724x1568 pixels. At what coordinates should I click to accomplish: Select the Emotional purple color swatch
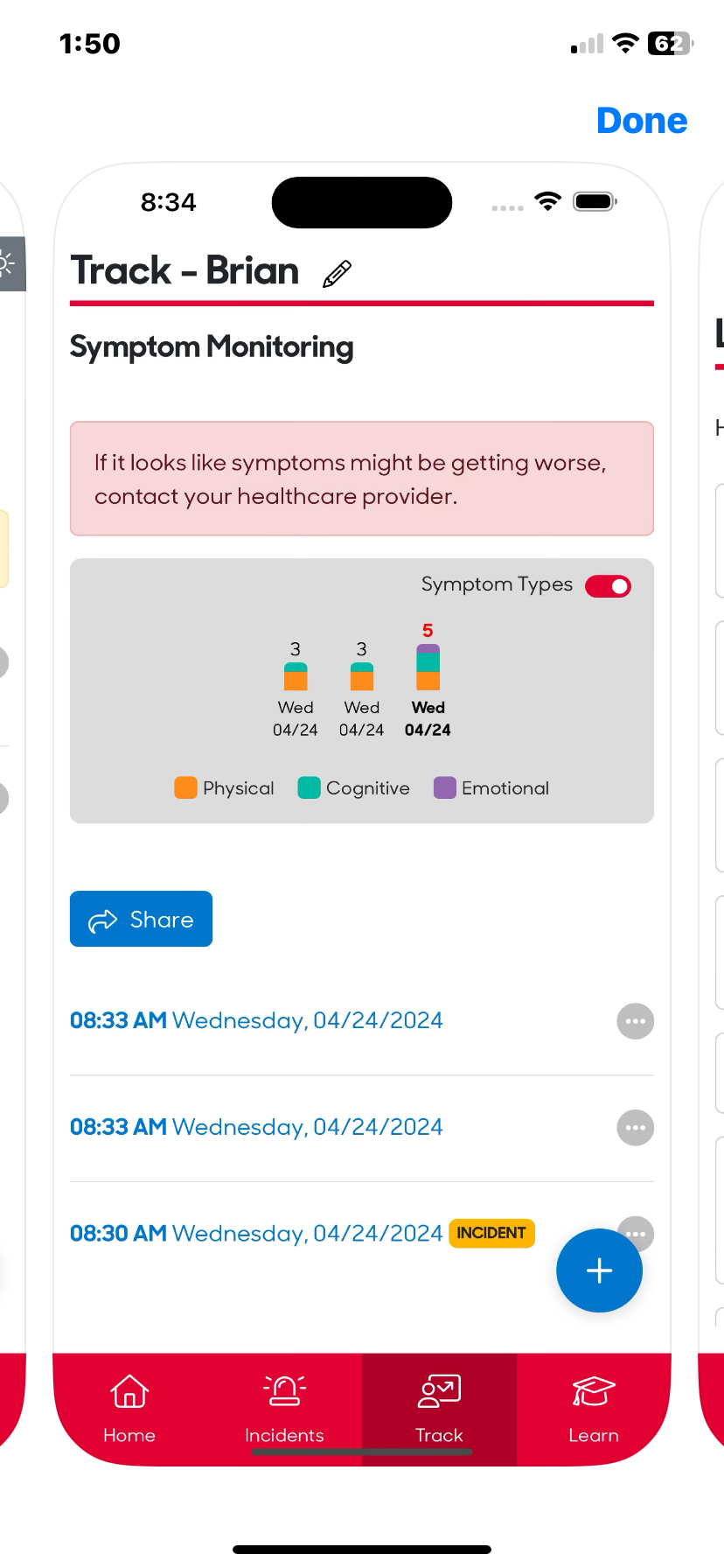[x=444, y=787]
